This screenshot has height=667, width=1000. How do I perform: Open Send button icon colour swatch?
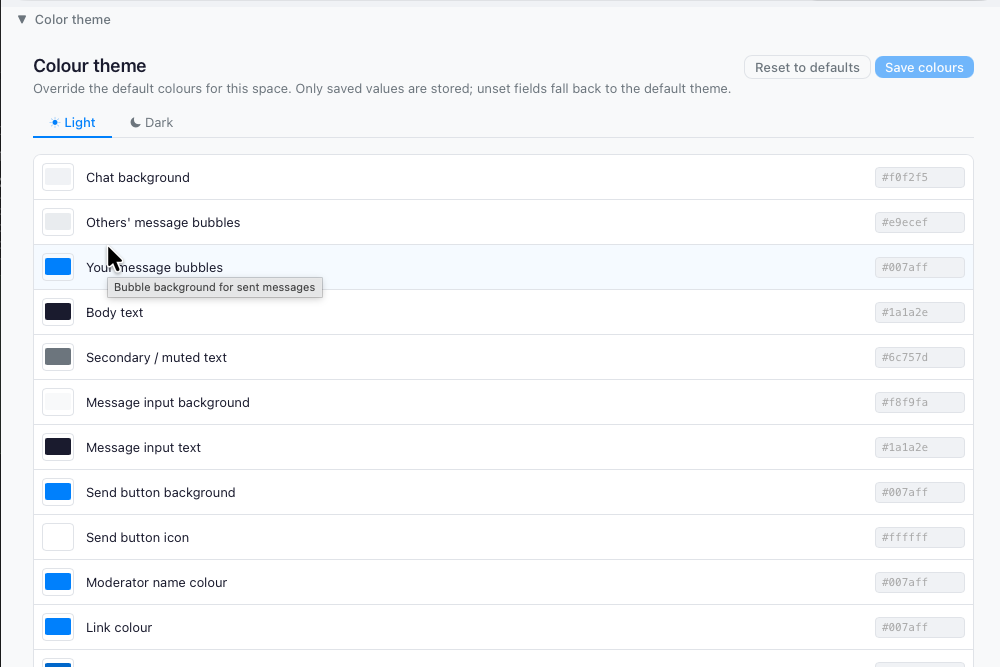point(58,538)
